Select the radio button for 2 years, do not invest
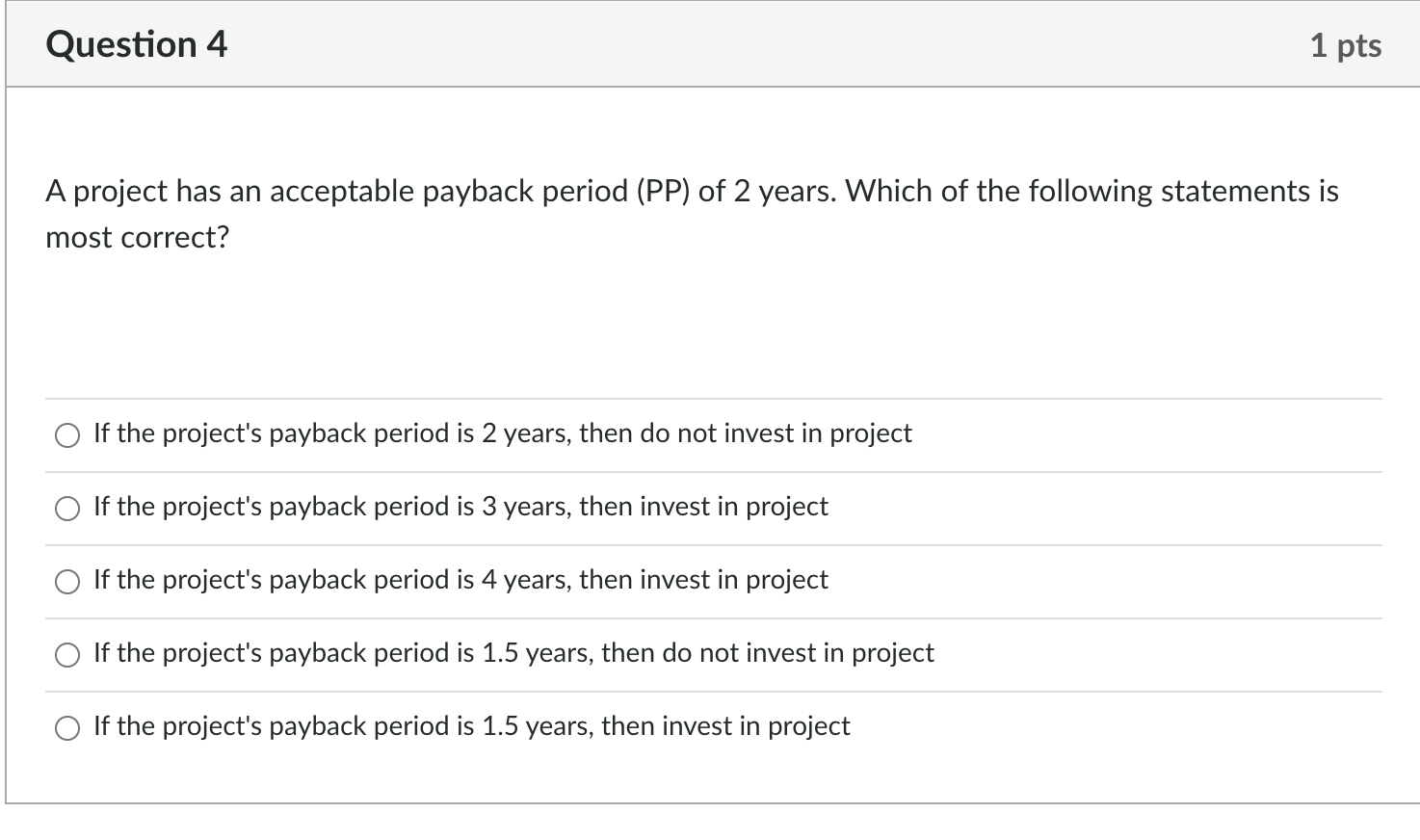The image size is (1420, 840). tap(67, 436)
